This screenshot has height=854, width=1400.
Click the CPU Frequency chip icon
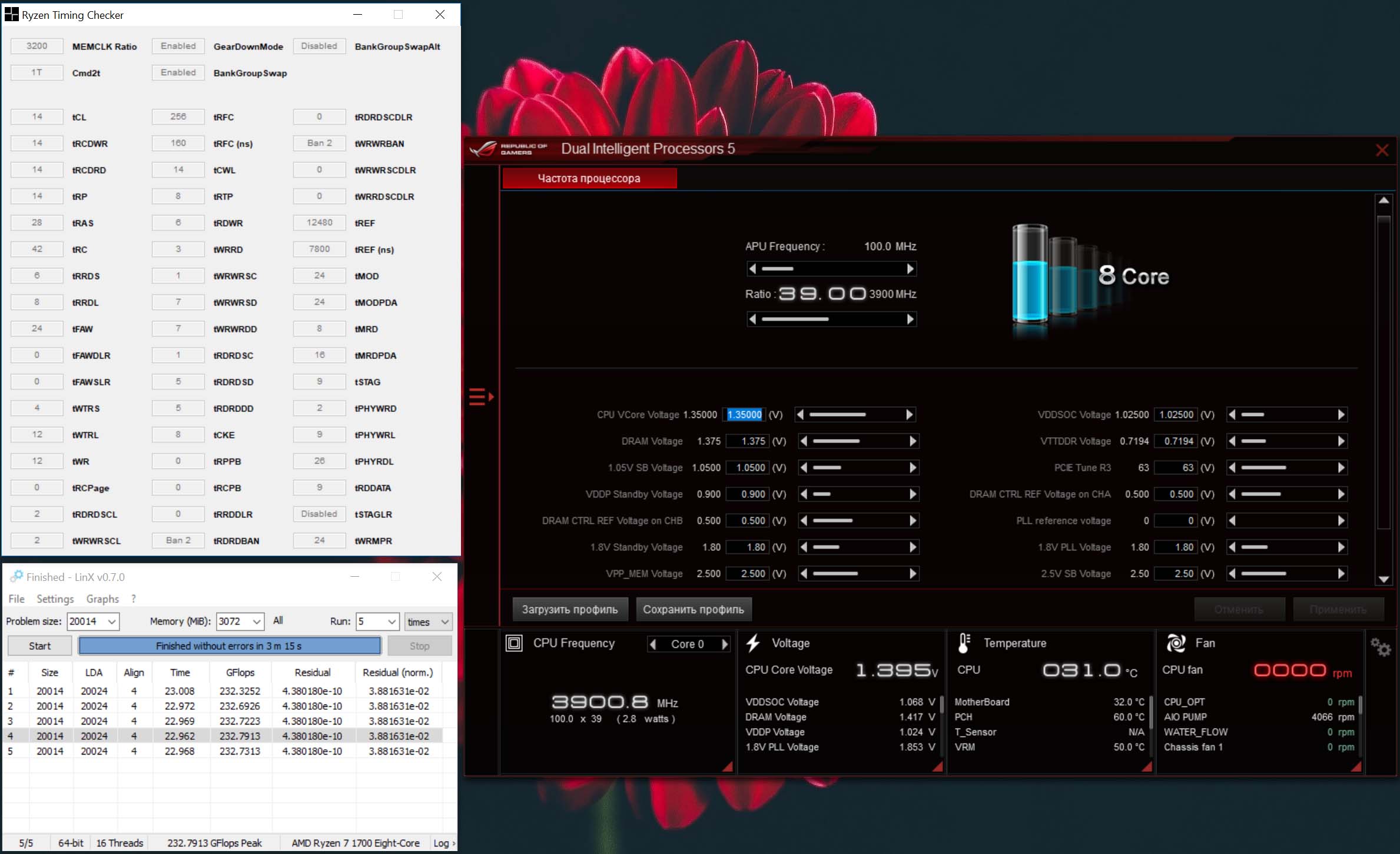[514, 643]
